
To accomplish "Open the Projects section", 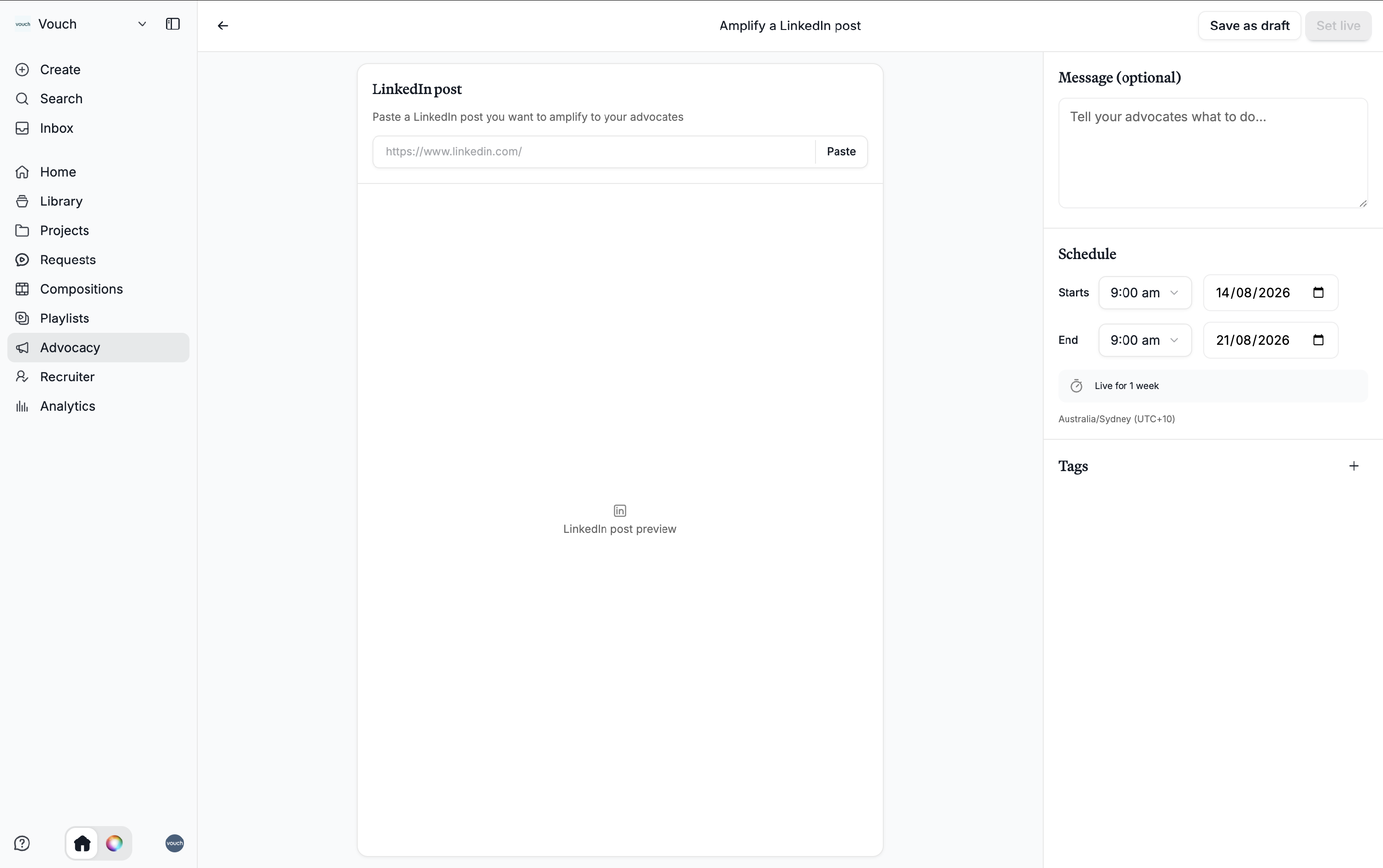I will tap(98, 230).
